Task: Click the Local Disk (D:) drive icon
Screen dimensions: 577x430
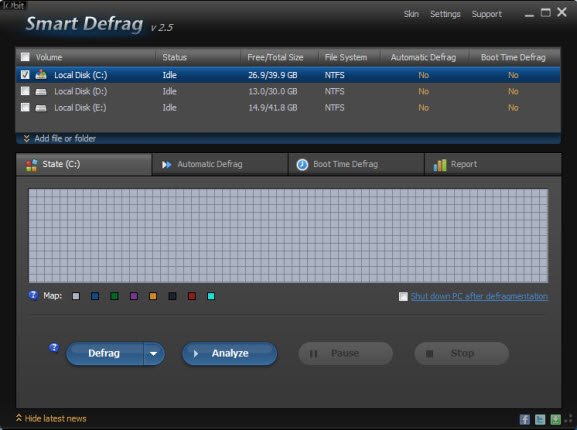Action: point(41,92)
